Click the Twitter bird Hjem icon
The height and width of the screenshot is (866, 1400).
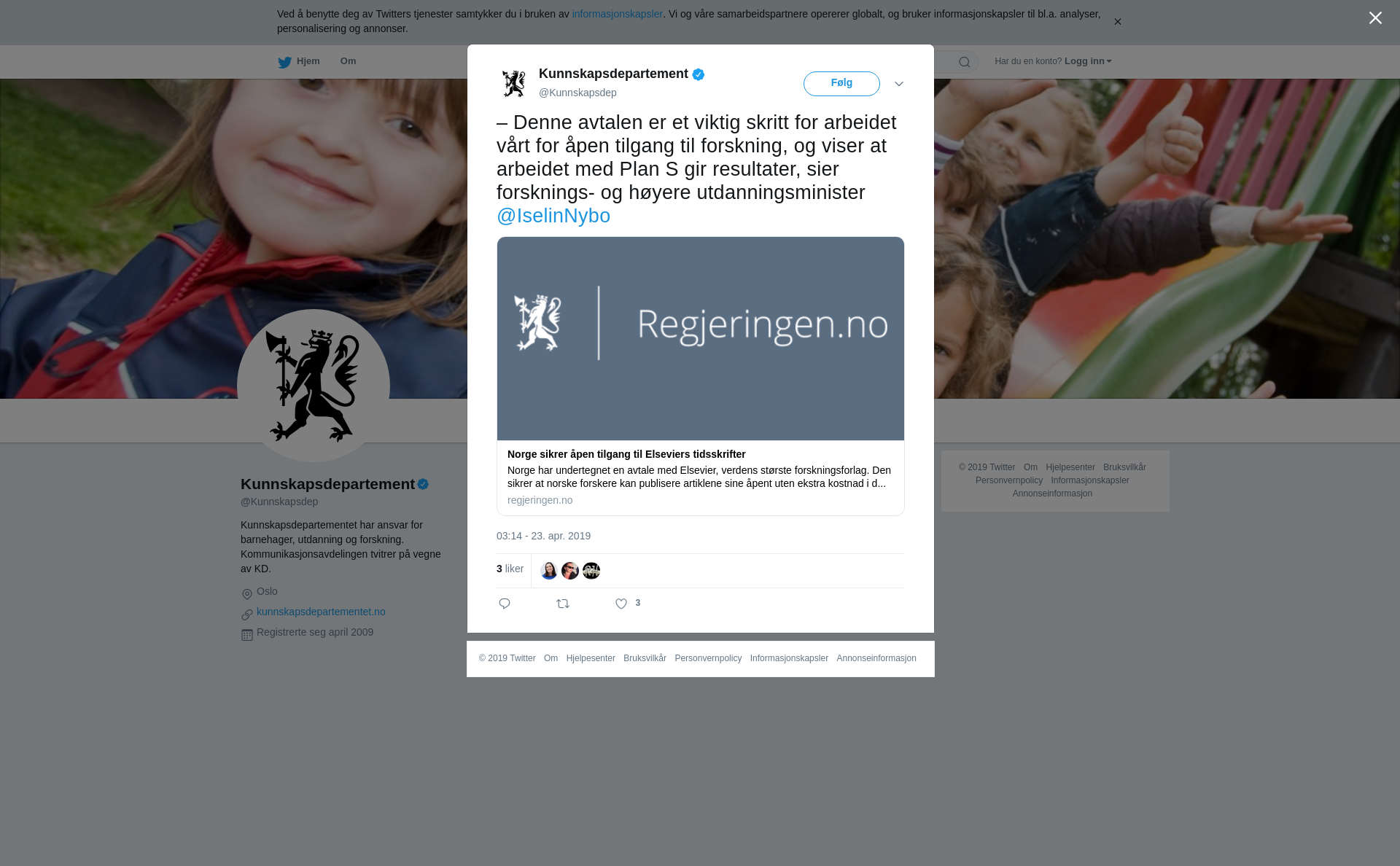click(284, 62)
